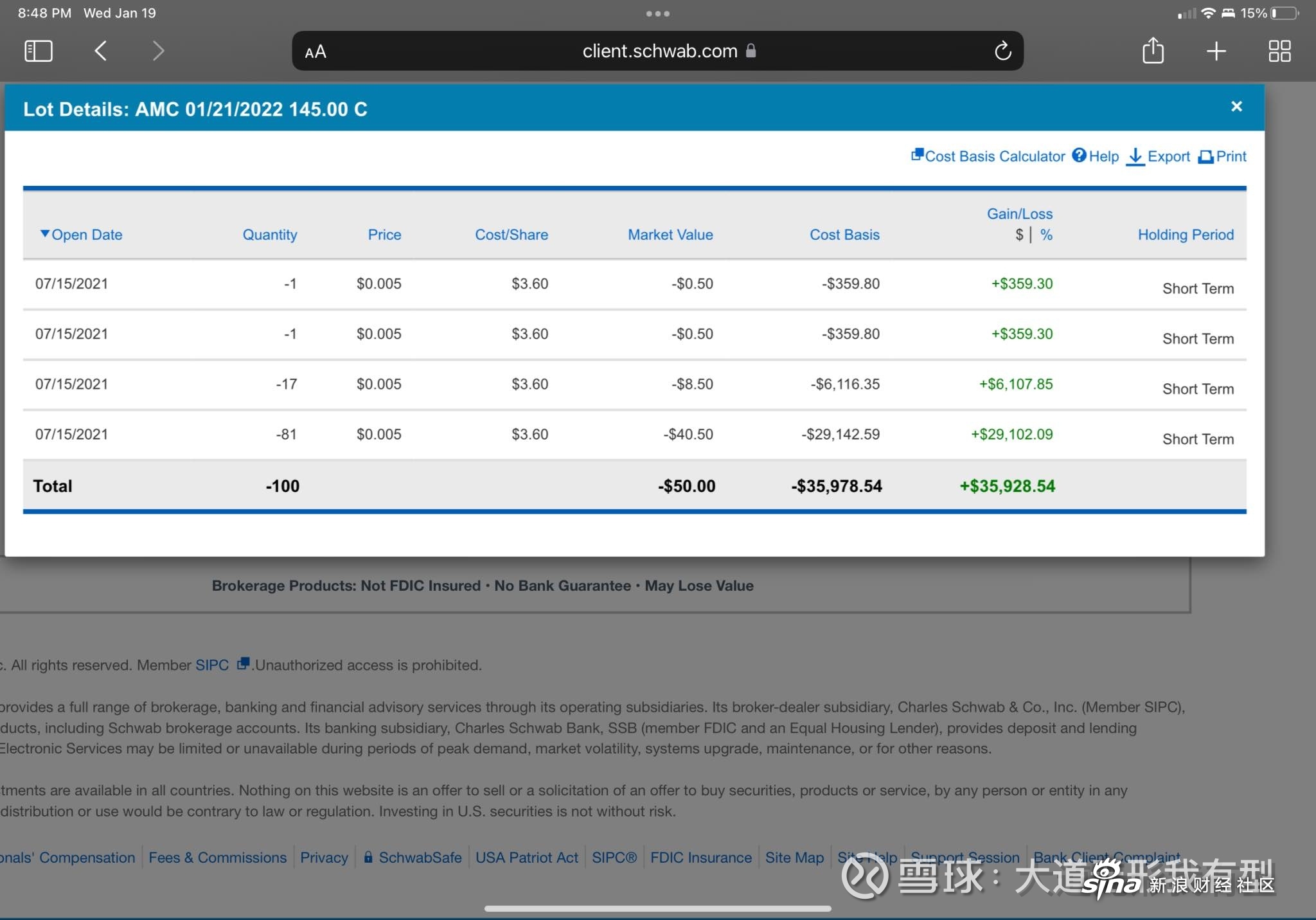The image size is (1316, 920).
Task: Go back to previous page
Action: pos(100,51)
